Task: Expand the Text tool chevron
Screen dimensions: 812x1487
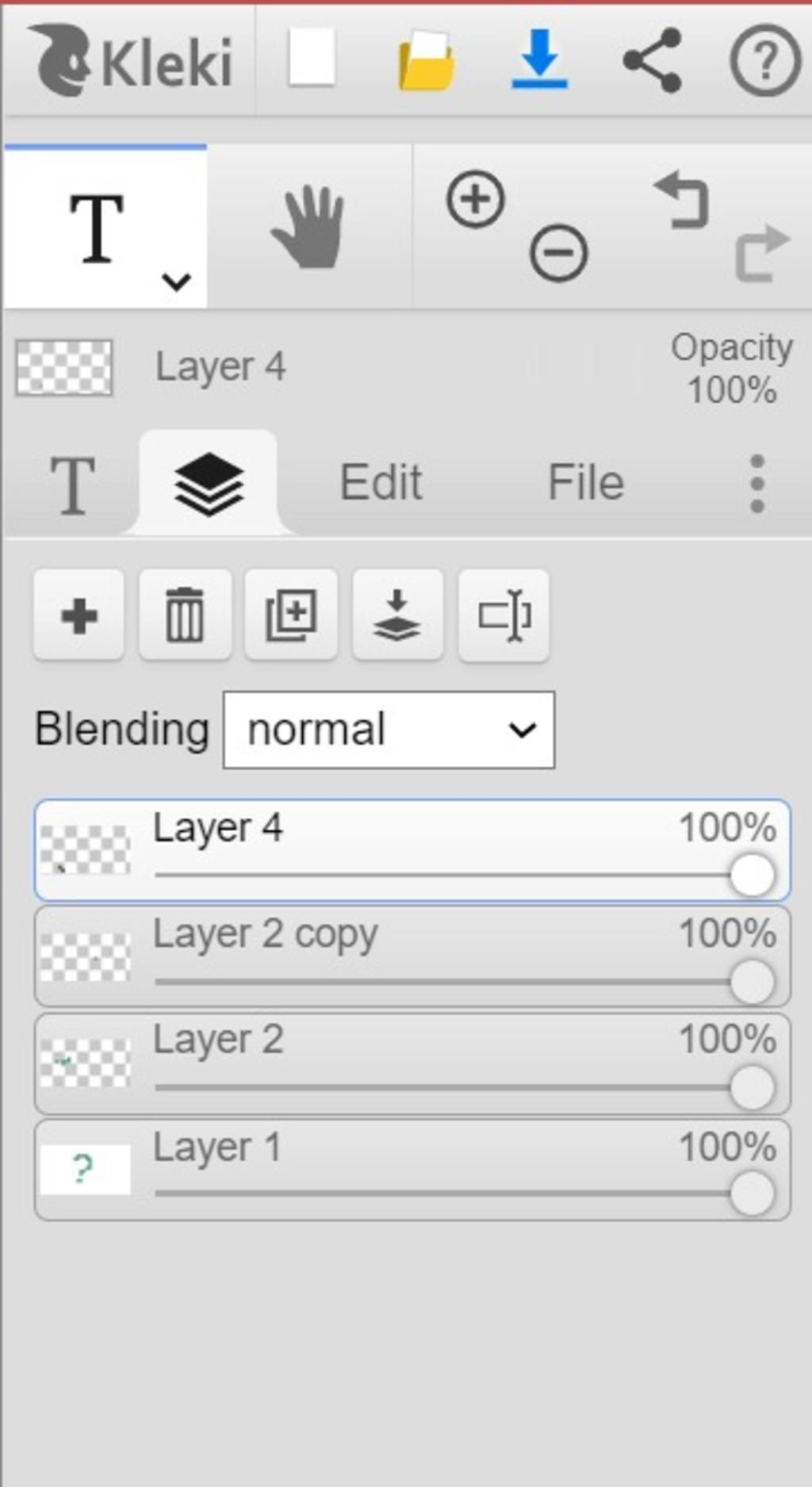Action: click(x=176, y=281)
